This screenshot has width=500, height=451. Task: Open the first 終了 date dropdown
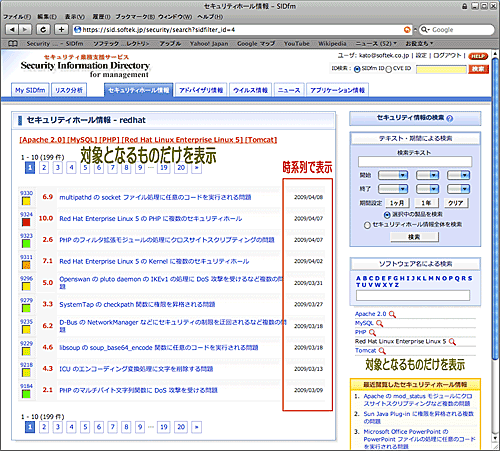click(393, 189)
